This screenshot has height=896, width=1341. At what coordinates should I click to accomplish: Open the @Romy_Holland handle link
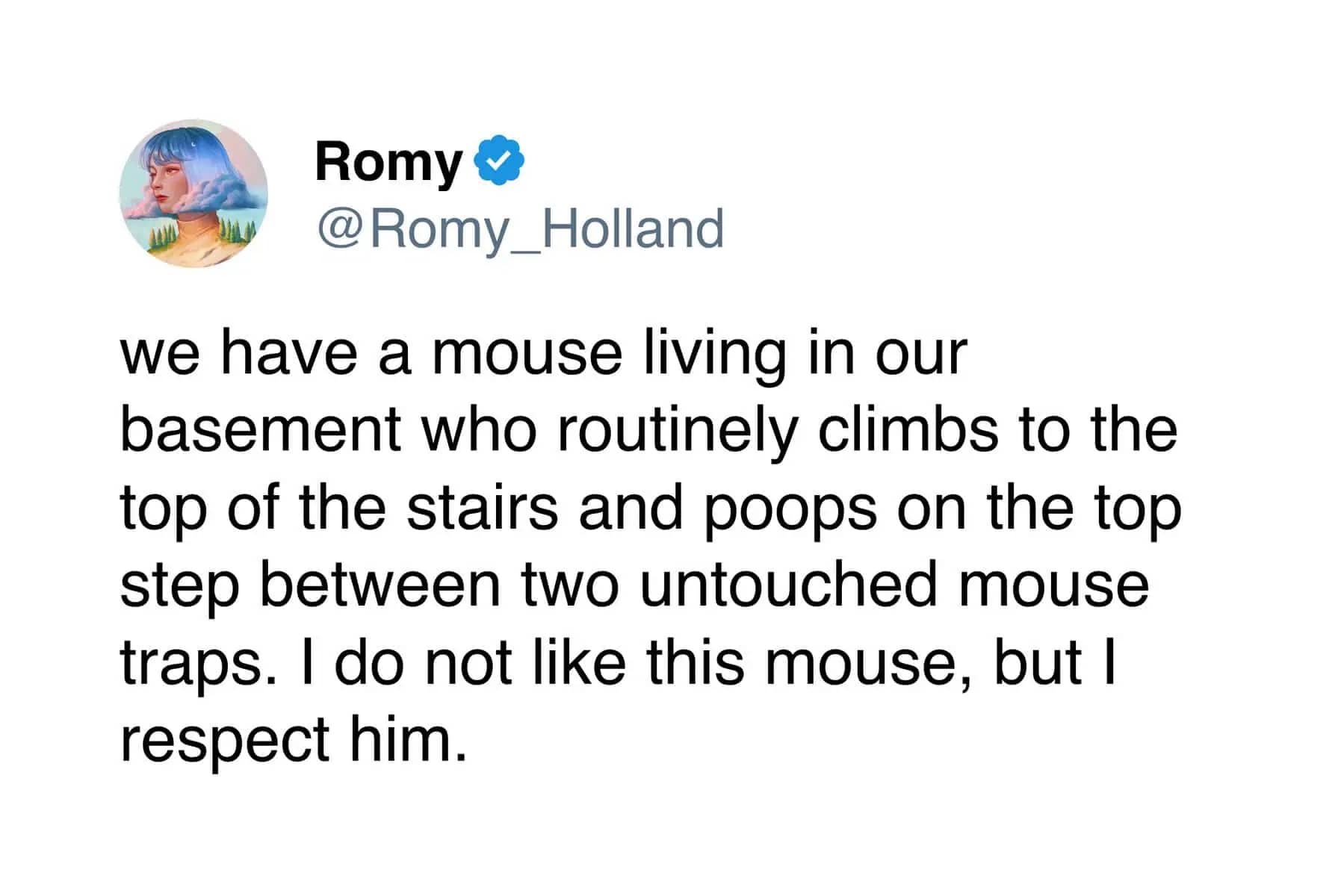point(520,228)
